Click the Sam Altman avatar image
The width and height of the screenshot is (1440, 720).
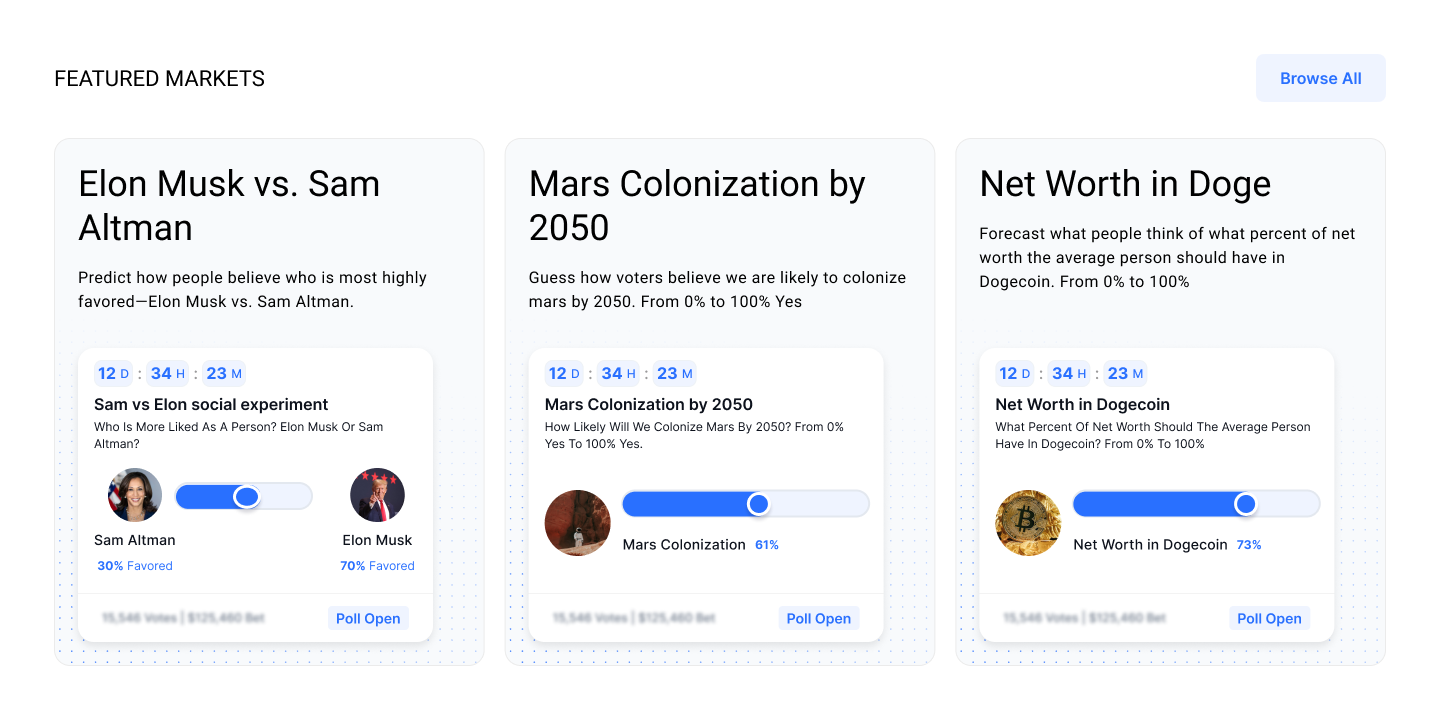[135, 495]
